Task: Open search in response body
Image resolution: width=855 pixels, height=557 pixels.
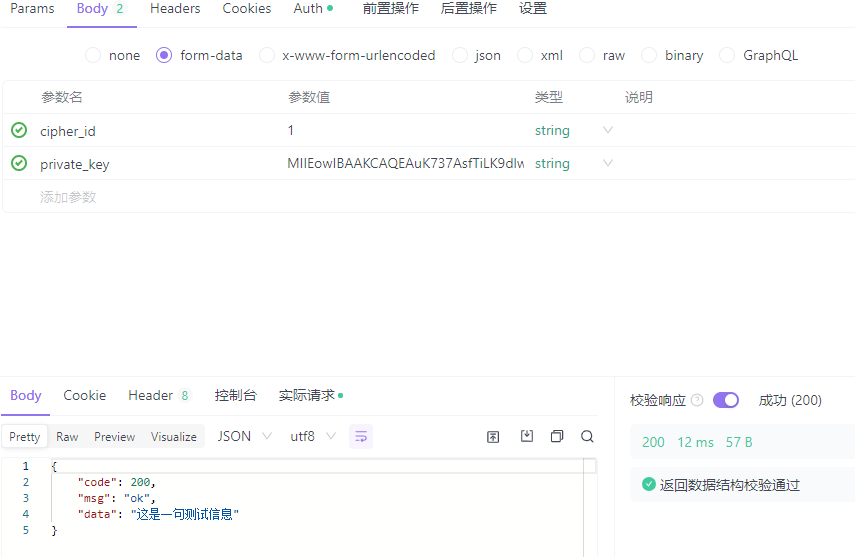Action: point(587,436)
